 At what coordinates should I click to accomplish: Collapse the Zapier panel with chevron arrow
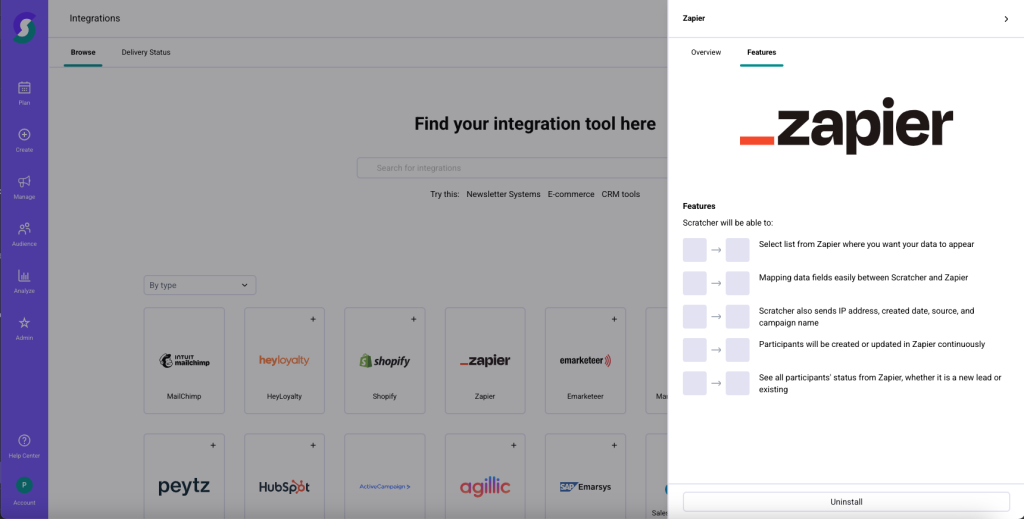1006,19
